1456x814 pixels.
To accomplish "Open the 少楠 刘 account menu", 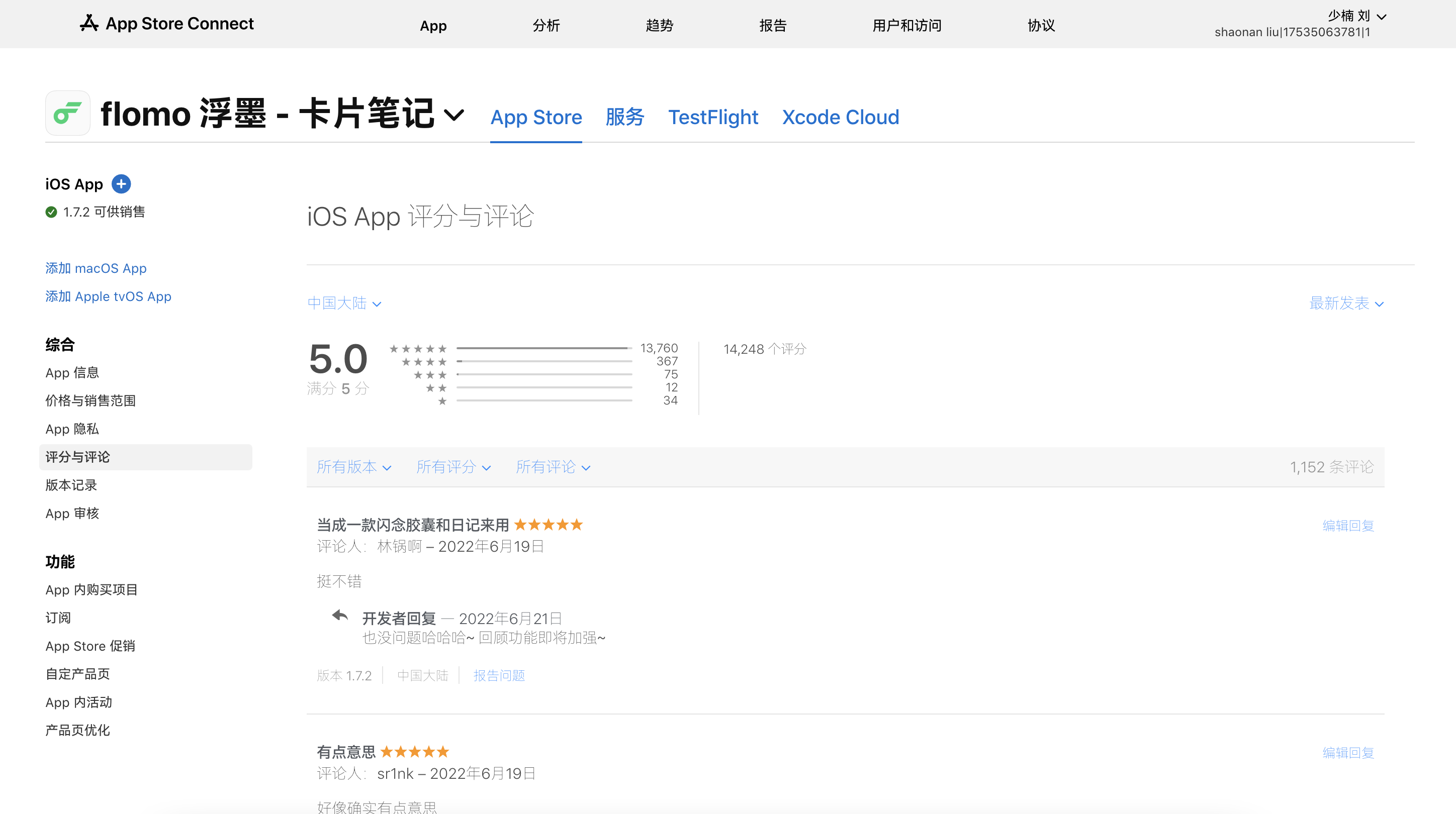I will (1356, 16).
